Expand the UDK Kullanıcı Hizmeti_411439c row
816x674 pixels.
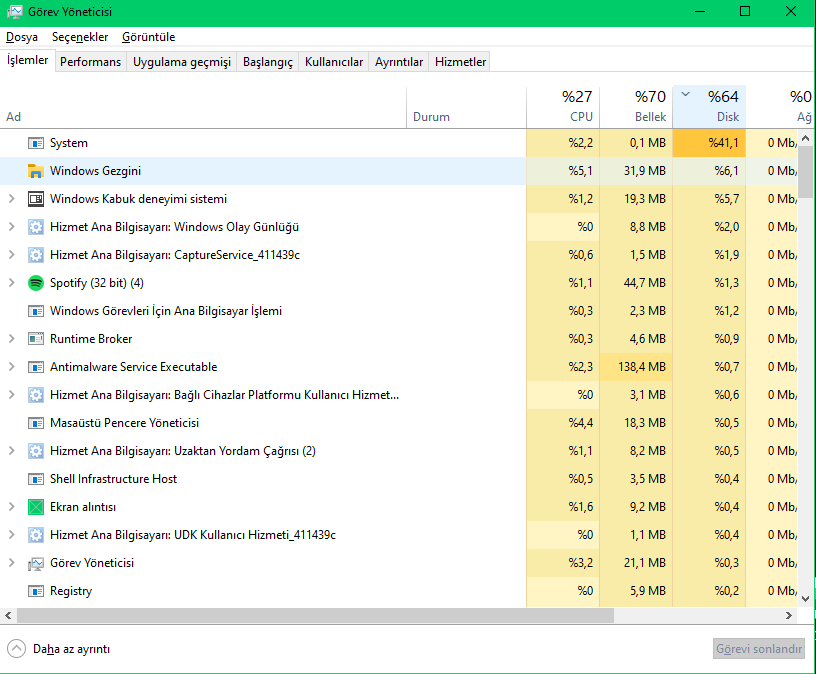pos(11,535)
